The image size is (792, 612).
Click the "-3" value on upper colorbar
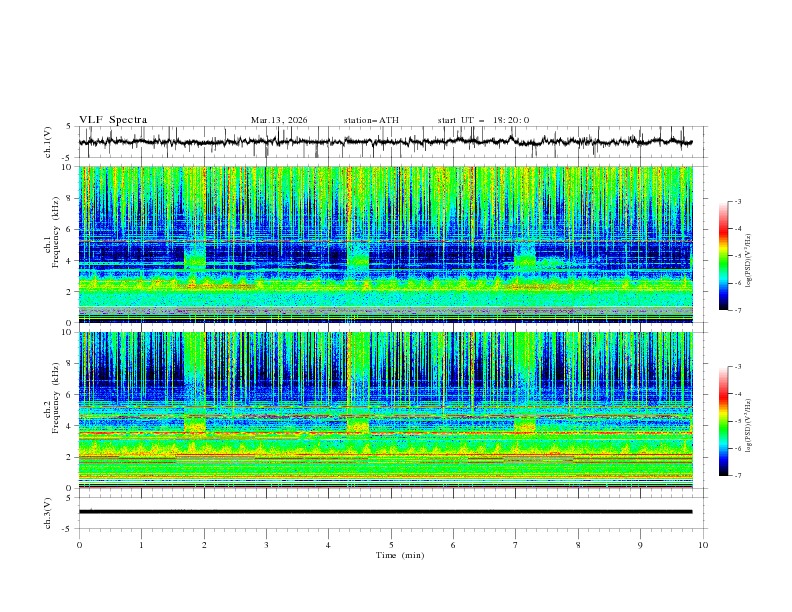[x=737, y=201]
